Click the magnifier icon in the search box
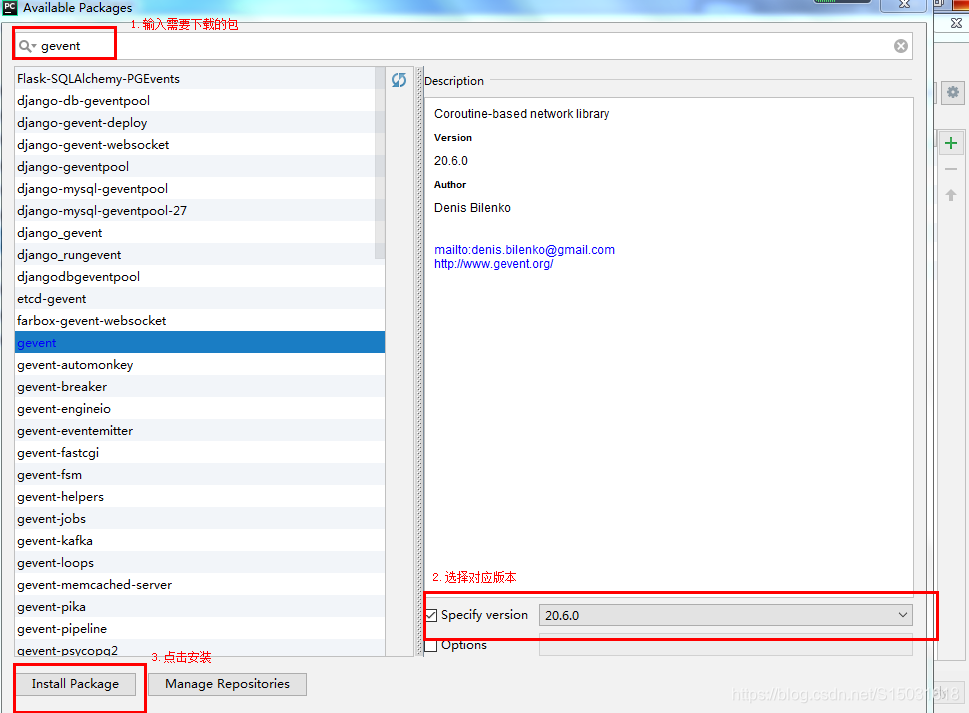This screenshot has height=713, width=969. pos(22,45)
